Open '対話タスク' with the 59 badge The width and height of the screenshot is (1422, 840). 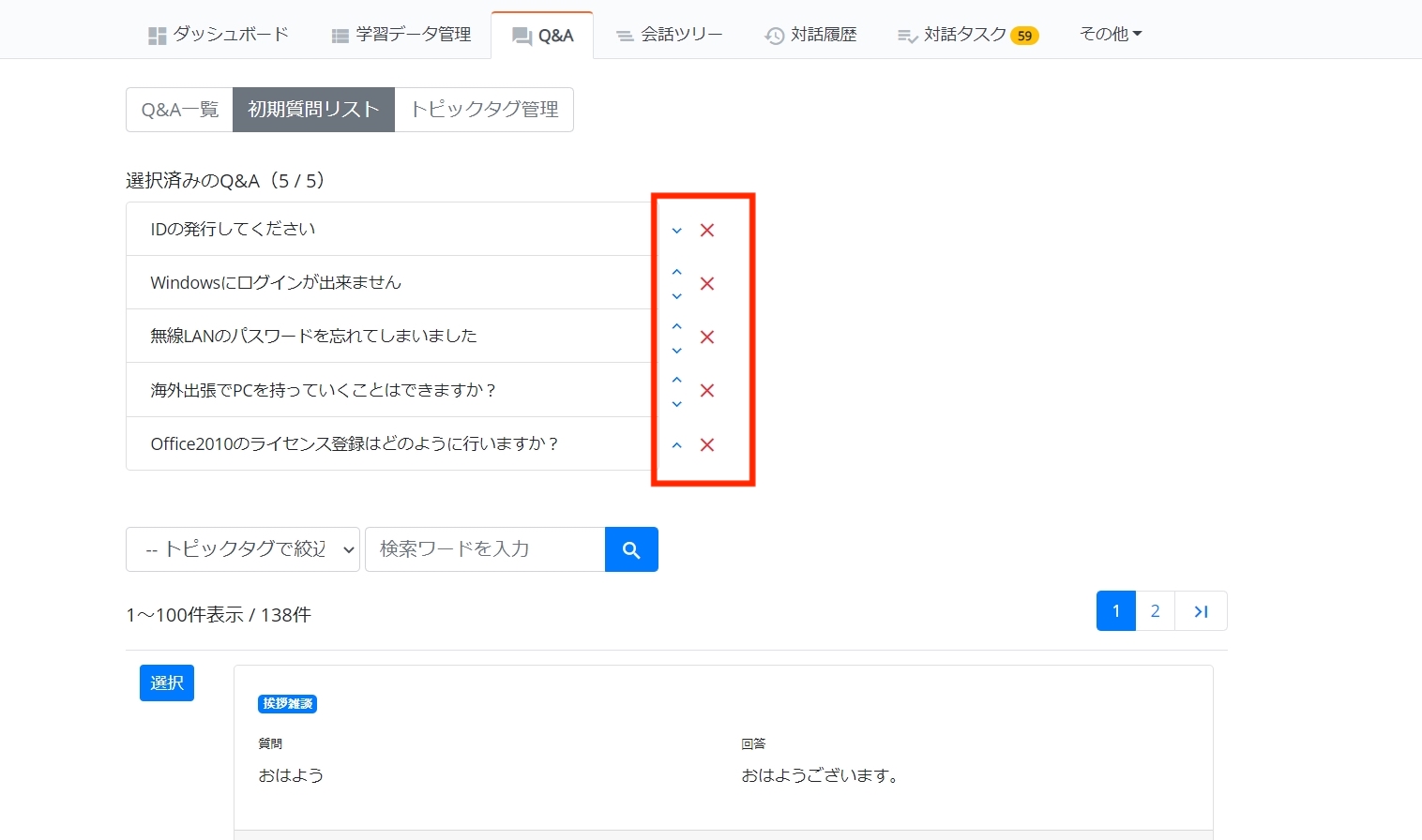point(966,35)
